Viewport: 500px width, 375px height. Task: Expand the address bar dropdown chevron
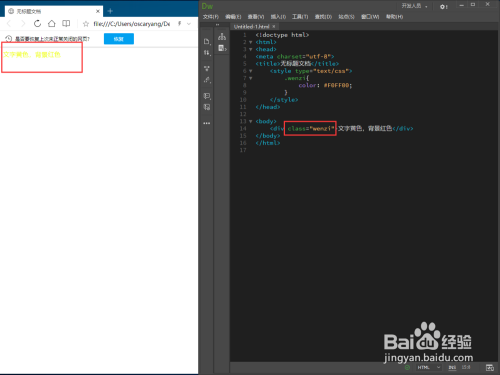(x=189, y=24)
